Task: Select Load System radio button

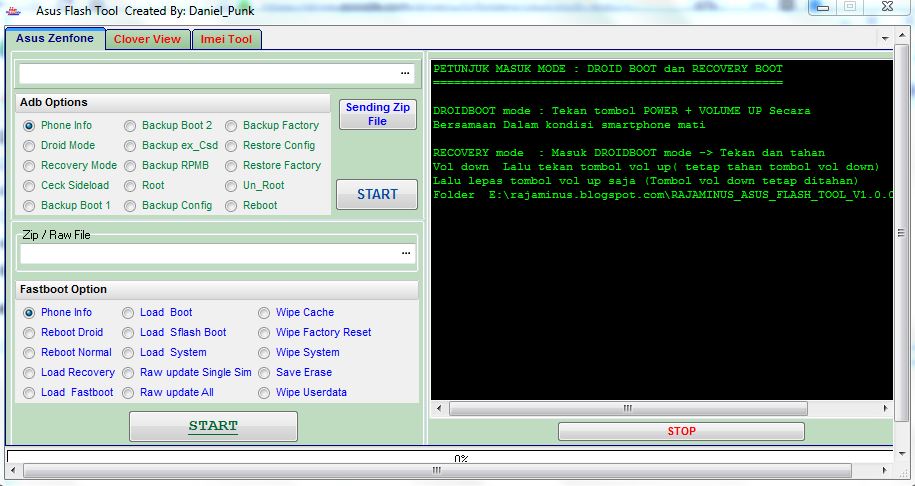Action: click(x=128, y=353)
